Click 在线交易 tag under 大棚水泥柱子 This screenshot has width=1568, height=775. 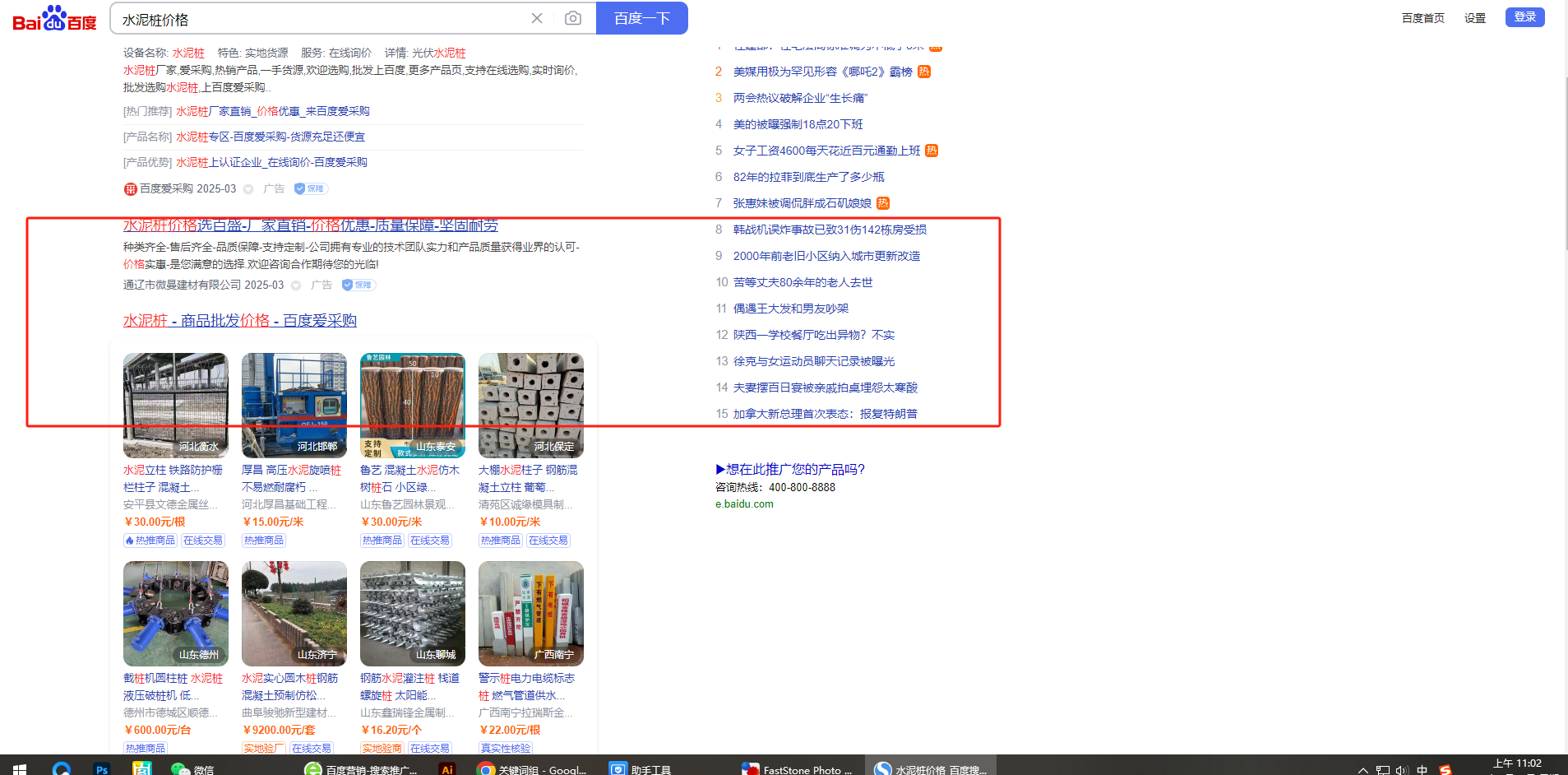(548, 541)
